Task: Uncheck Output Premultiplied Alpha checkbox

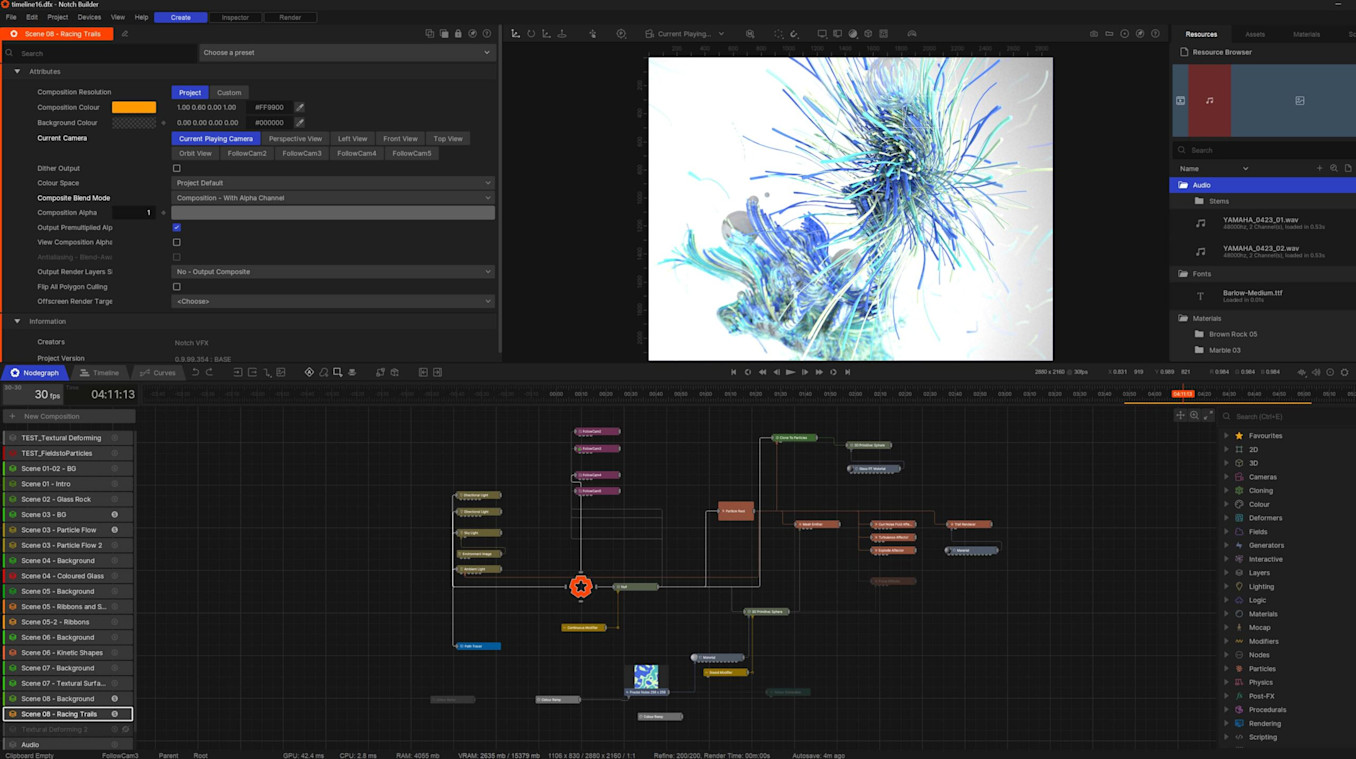Action: pyautogui.click(x=177, y=227)
